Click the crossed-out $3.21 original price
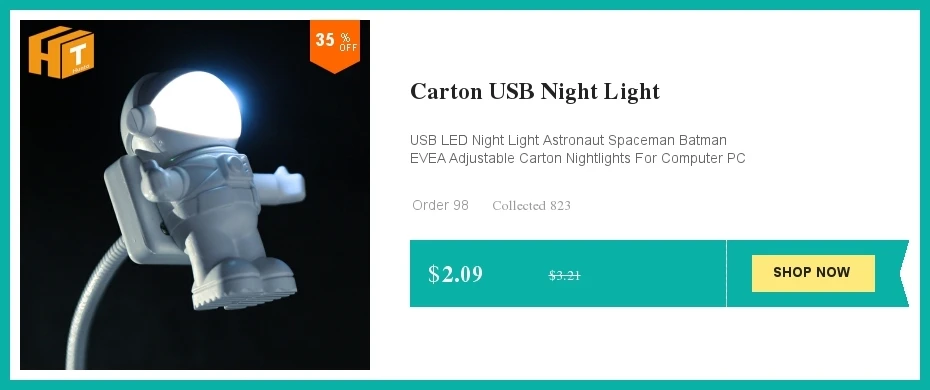Screen dimensions: 930x390 [564, 275]
